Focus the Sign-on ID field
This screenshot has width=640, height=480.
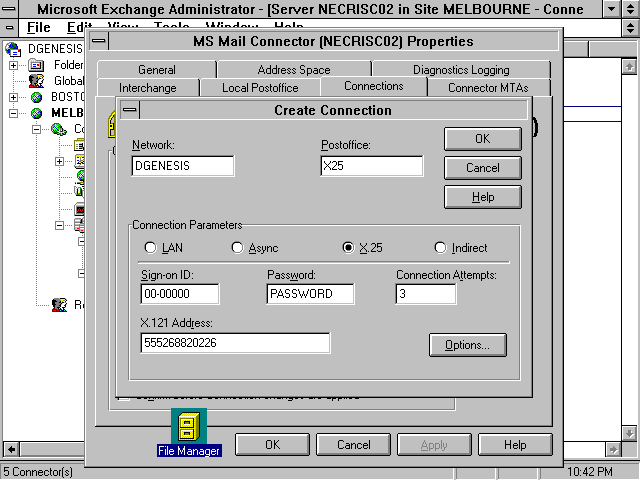(180, 294)
